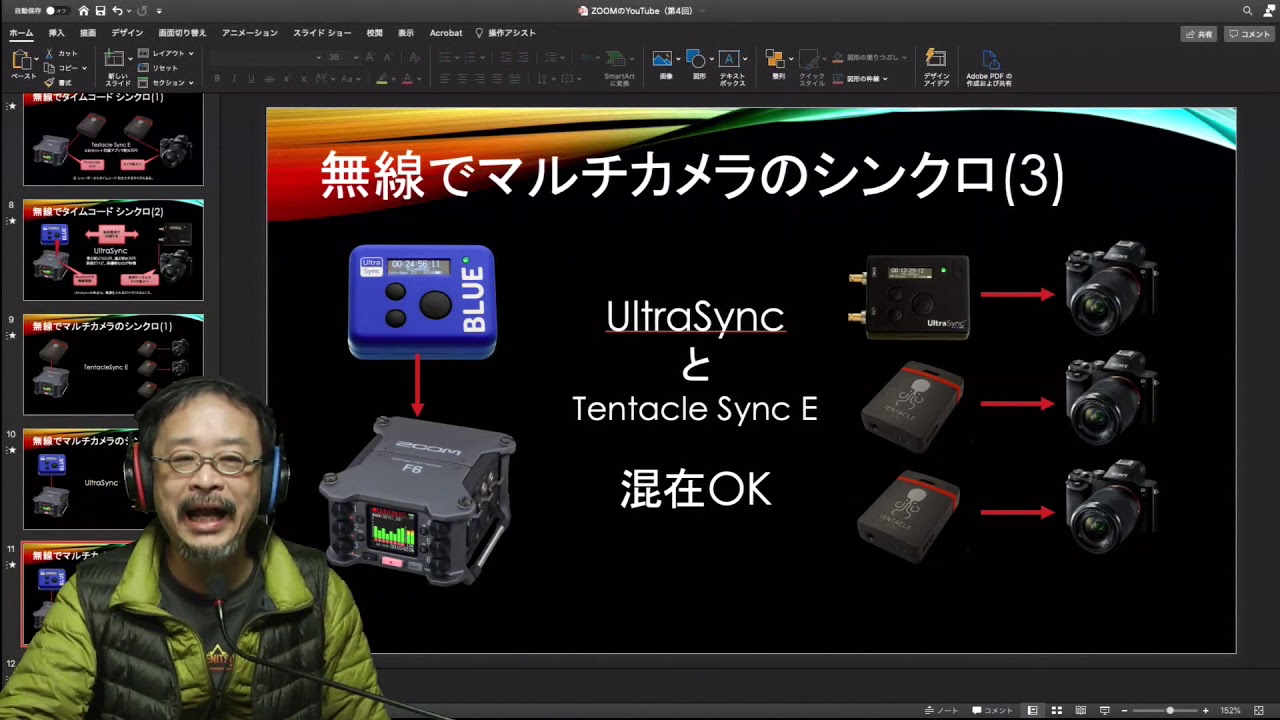Switch to the デザイン tab
Viewport: 1280px width, 720px height.
[127, 33]
